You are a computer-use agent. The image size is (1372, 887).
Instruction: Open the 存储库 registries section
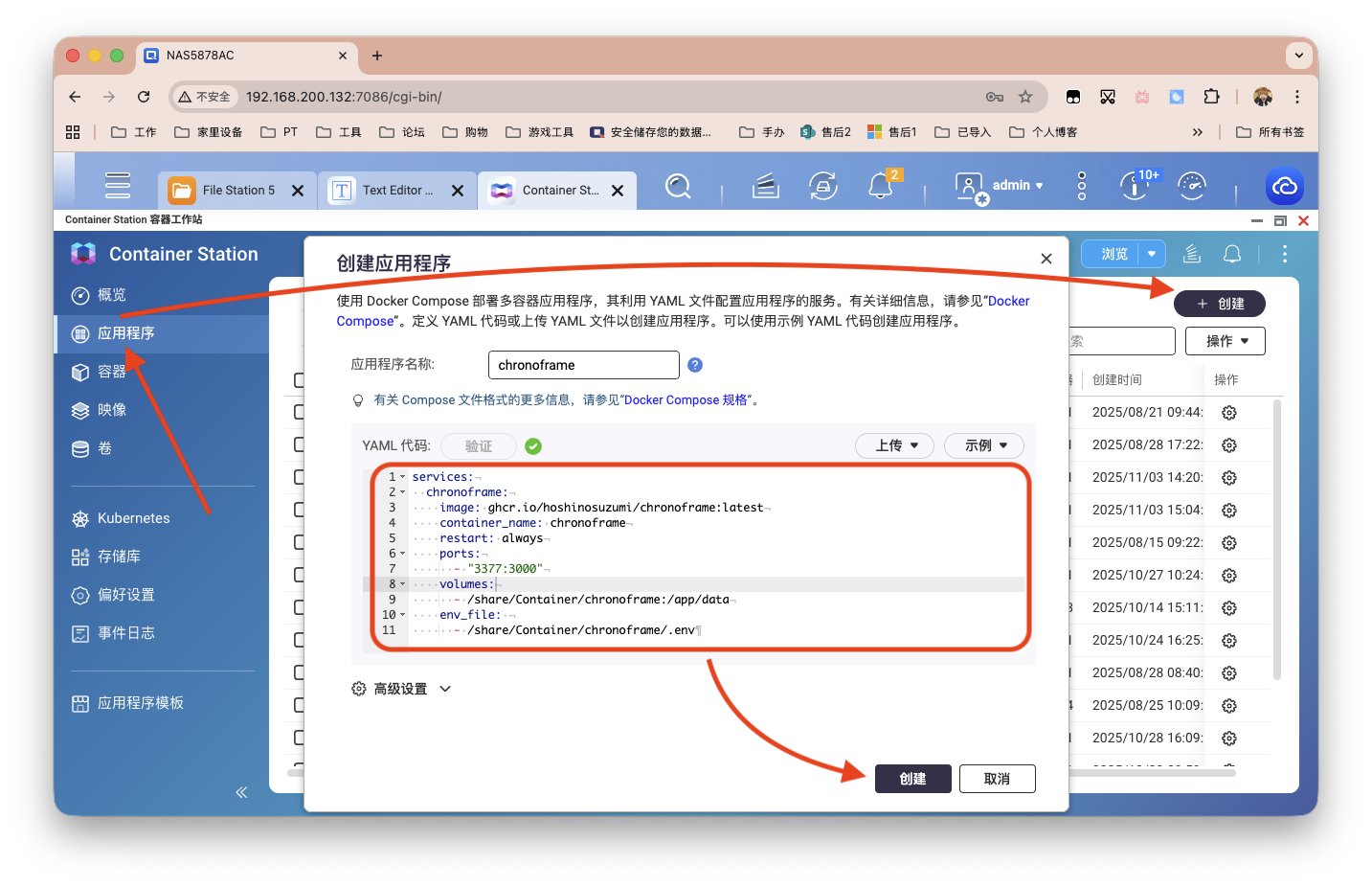tap(122, 556)
